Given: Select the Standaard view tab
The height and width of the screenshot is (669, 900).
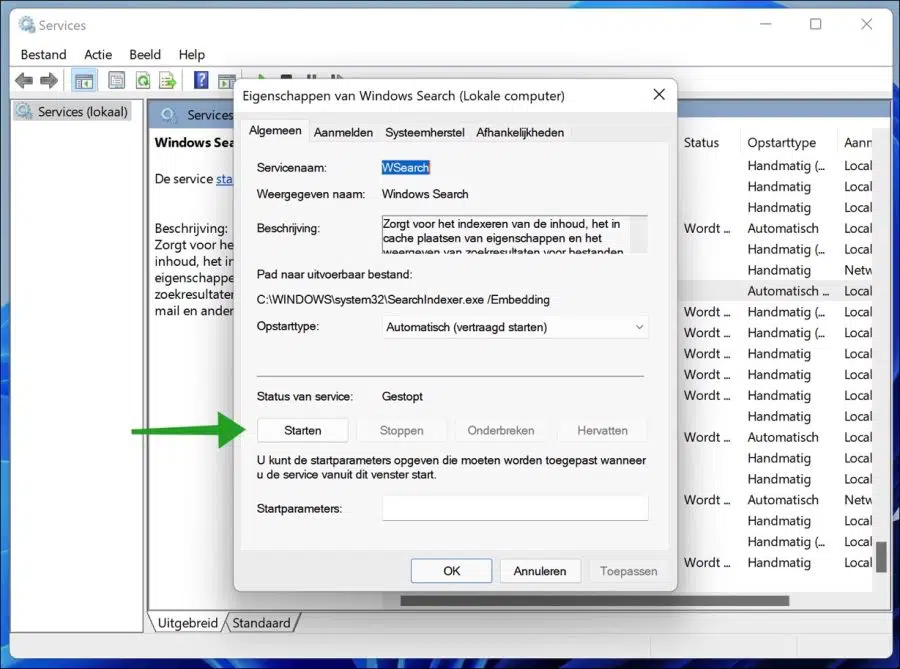Looking at the screenshot, I should tap(262, 623).
